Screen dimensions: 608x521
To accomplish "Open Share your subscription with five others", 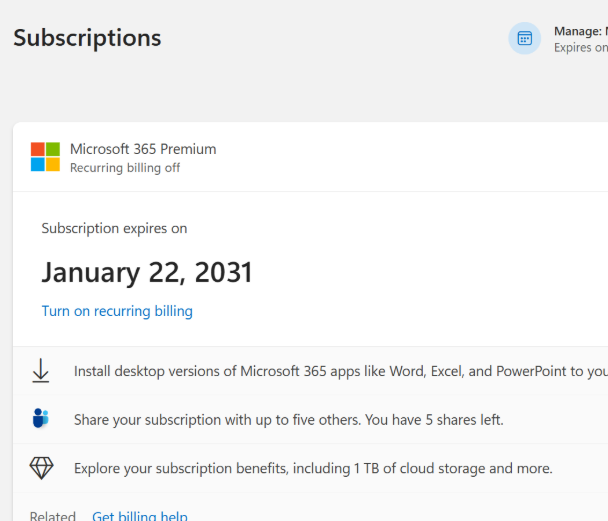I will [x=311, y=419].
